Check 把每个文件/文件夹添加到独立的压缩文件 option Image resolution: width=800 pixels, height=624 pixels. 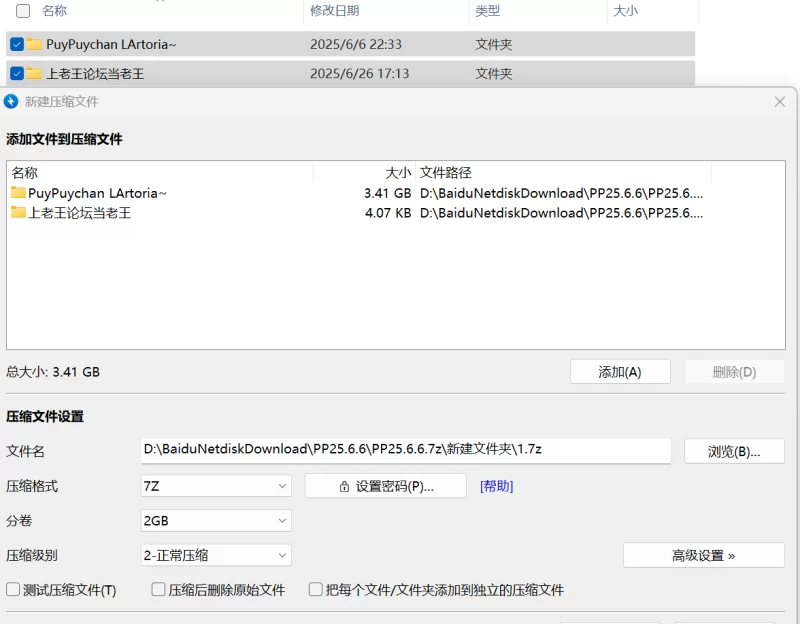click(316, 589)
